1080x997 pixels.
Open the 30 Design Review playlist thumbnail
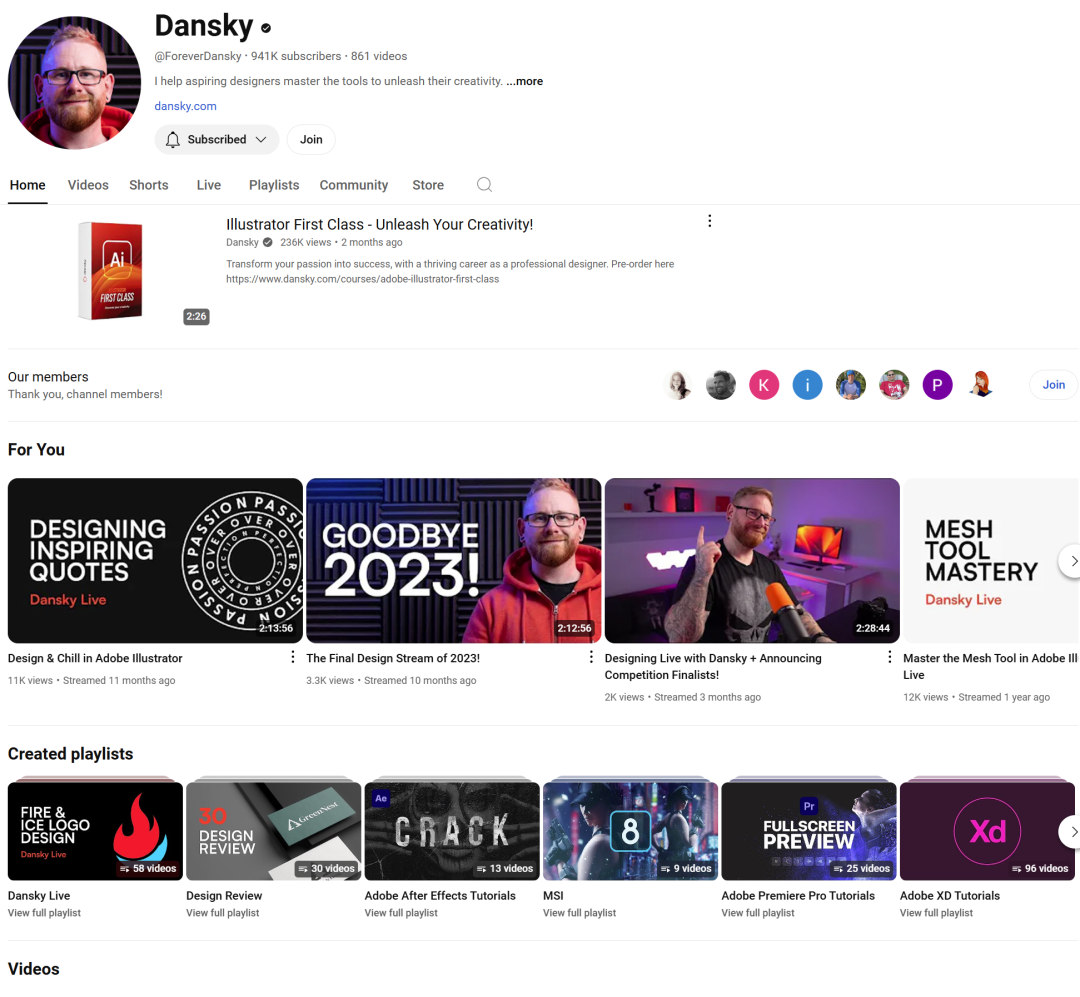click(273, 831)
